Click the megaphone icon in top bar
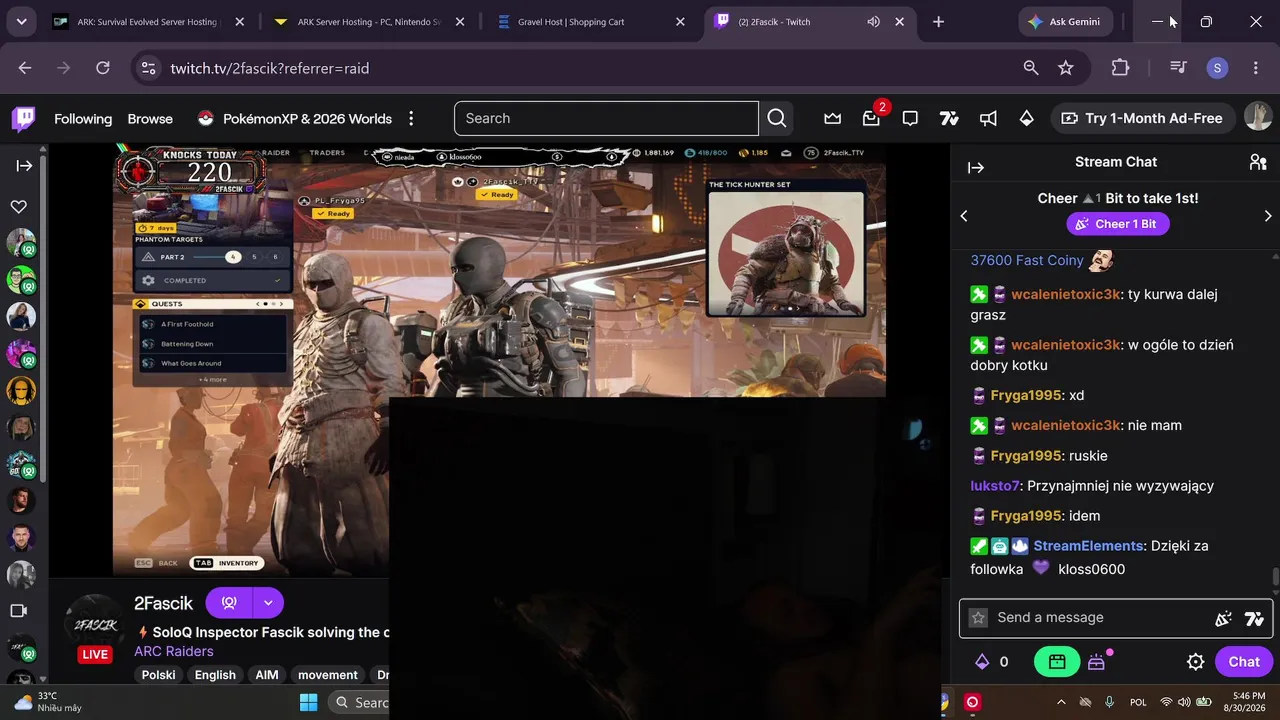This screenshot has height=720, width=1280. tap(988, 119)
